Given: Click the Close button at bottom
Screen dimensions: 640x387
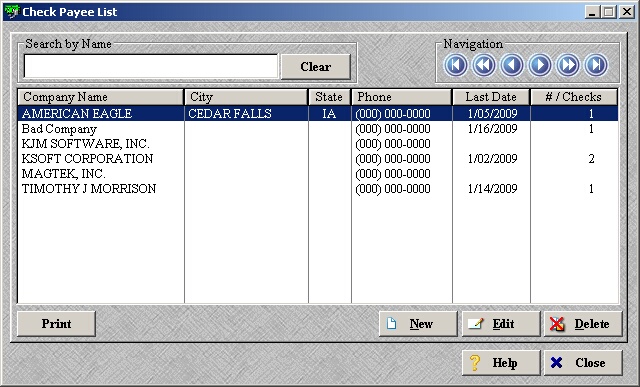Looking at the screenshot, I should [x=583, y=363].
